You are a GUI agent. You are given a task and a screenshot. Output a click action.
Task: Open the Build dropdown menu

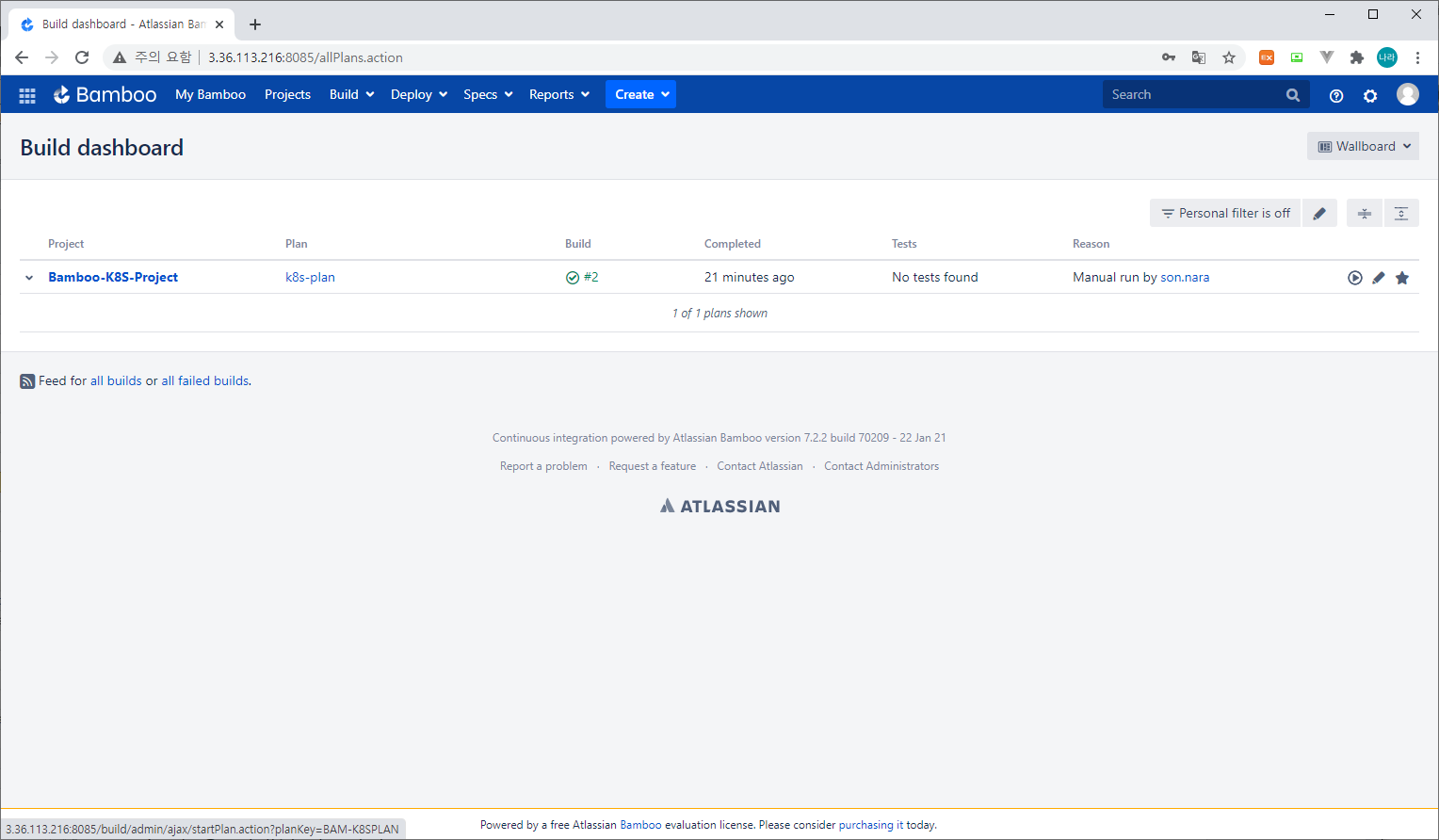[x=352, y=95]
